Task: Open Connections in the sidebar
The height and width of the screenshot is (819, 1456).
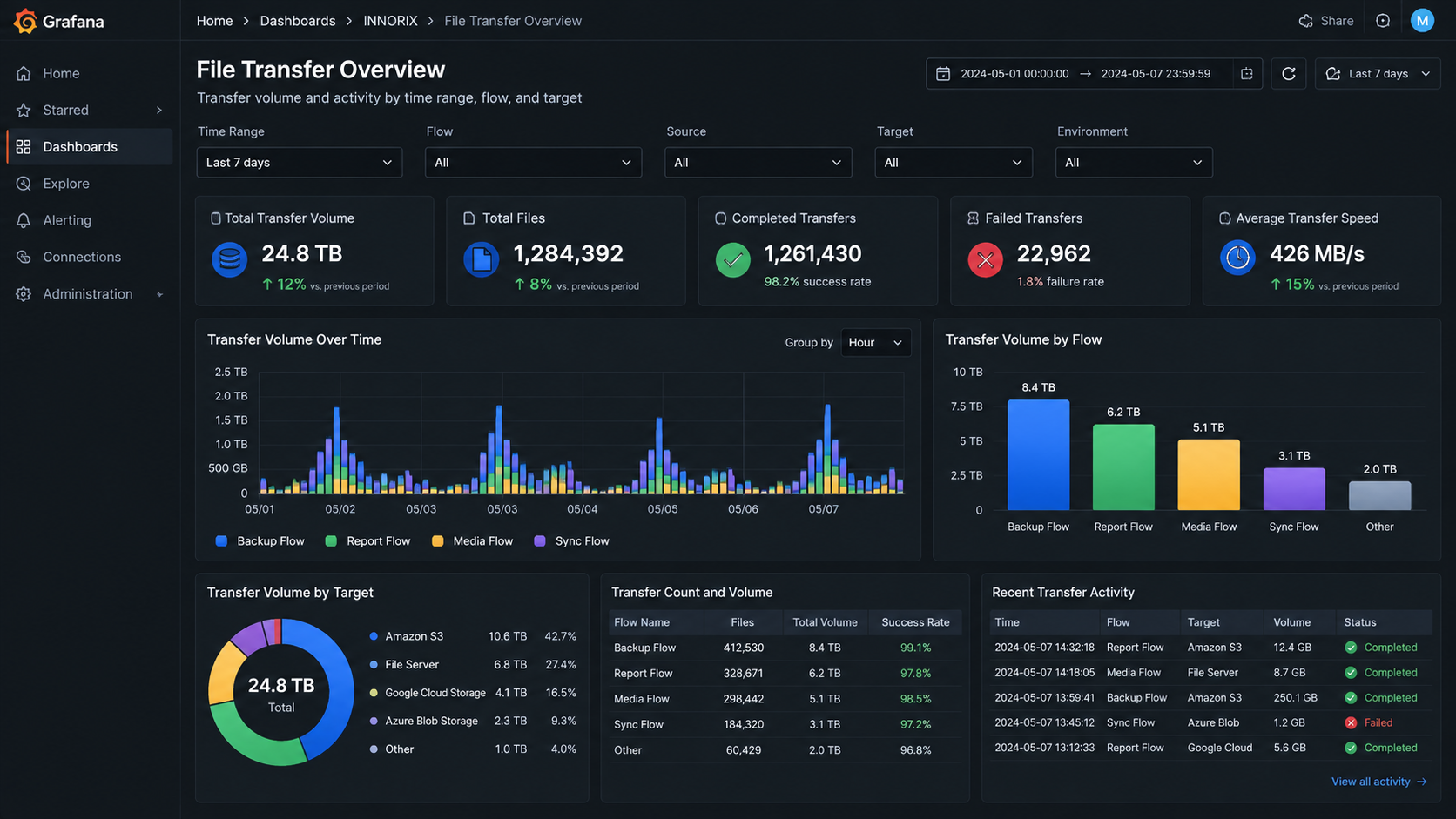Action: pos(90,257)
